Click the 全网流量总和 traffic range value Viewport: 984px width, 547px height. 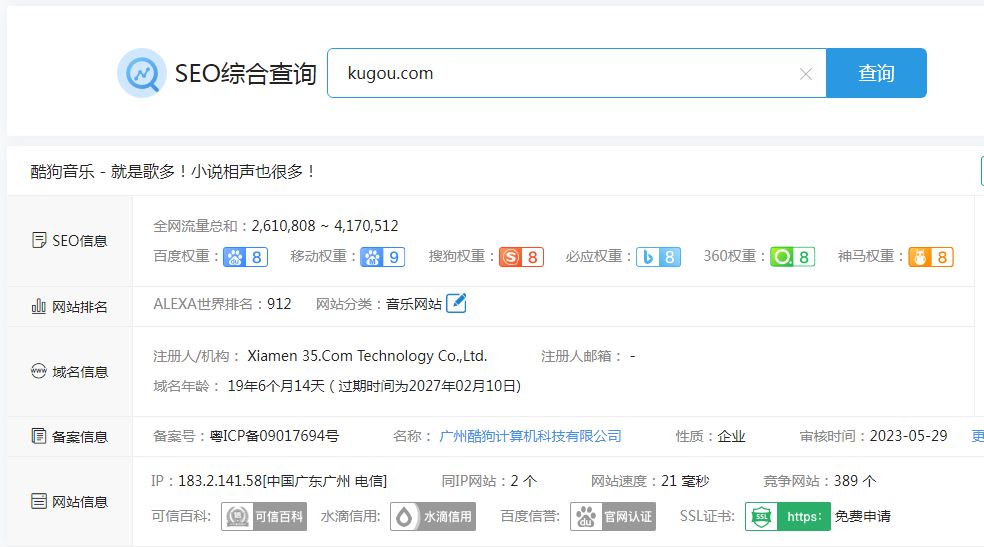click(x=325, y=226)
